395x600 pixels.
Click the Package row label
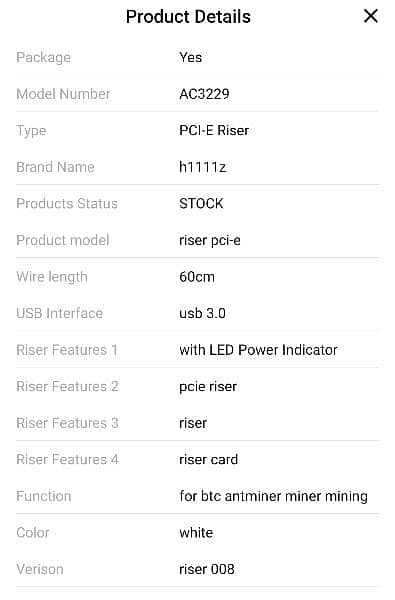click(44, 57)
